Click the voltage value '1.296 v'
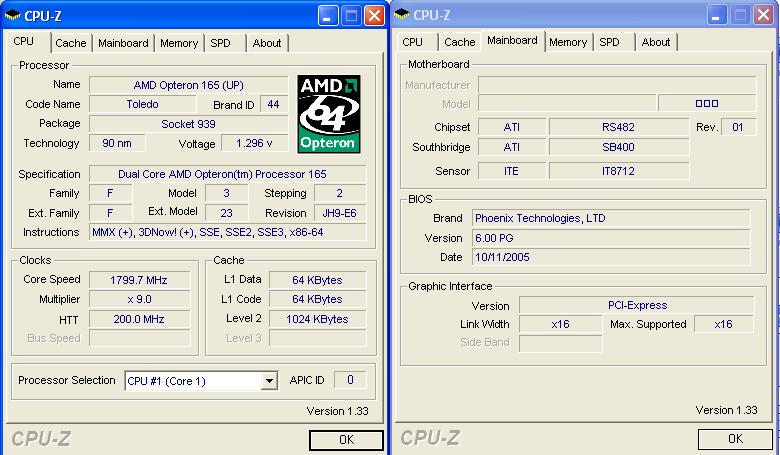 [254, 143]
